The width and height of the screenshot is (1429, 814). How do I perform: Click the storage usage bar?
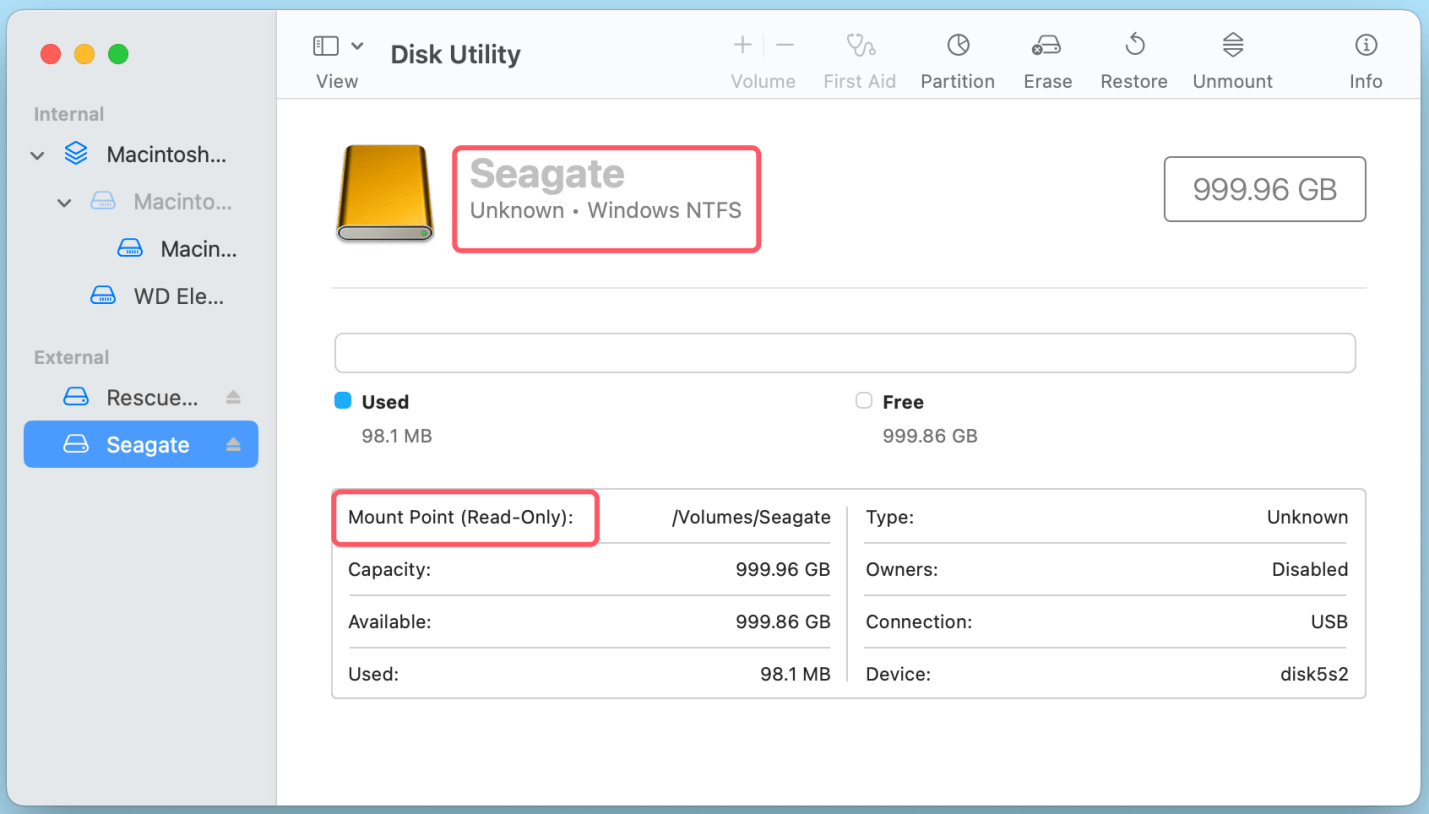[x=845, y=352]
